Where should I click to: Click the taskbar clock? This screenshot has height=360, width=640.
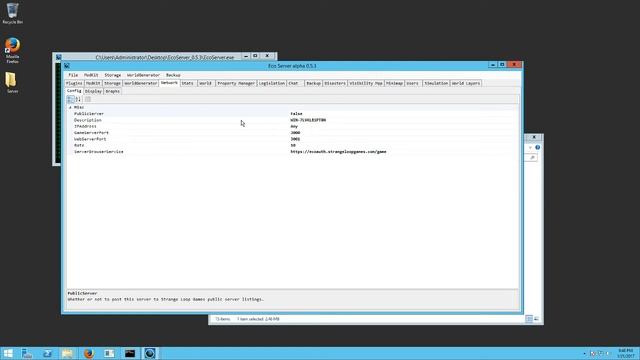[626, 353]
